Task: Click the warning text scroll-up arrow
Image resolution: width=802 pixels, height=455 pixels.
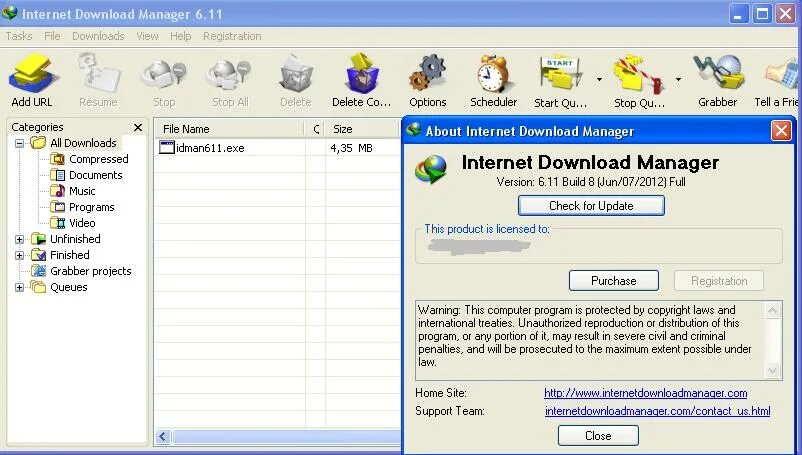Action: pyautogui.click(x=772, y=310)
